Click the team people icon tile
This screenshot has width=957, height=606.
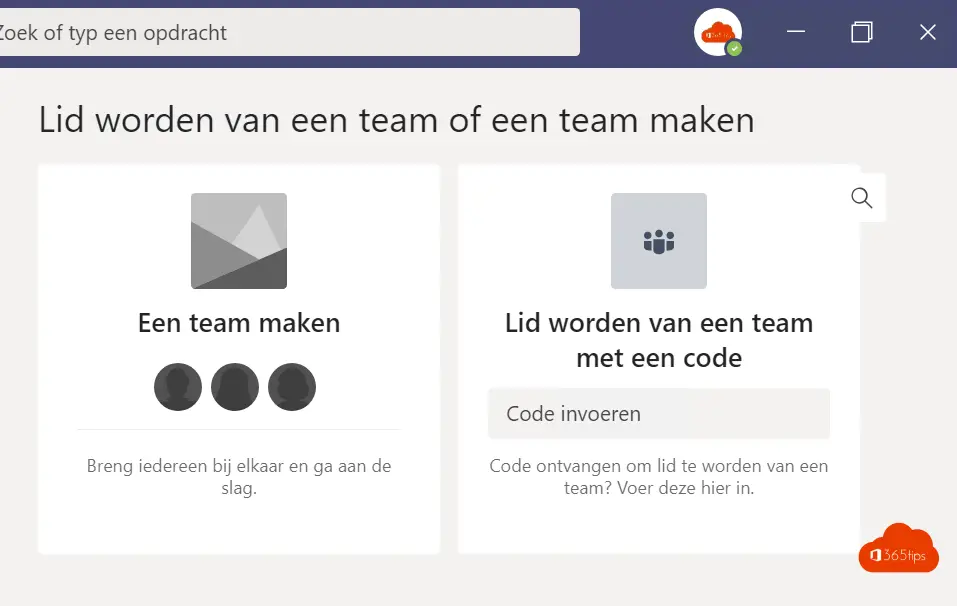pos(659,241)
